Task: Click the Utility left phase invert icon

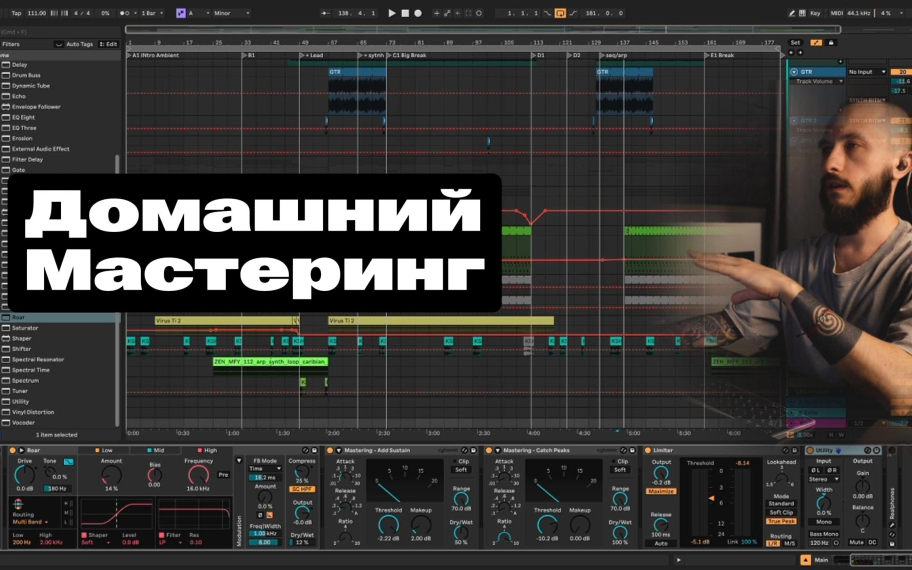Action: click(x=817, y=470)
